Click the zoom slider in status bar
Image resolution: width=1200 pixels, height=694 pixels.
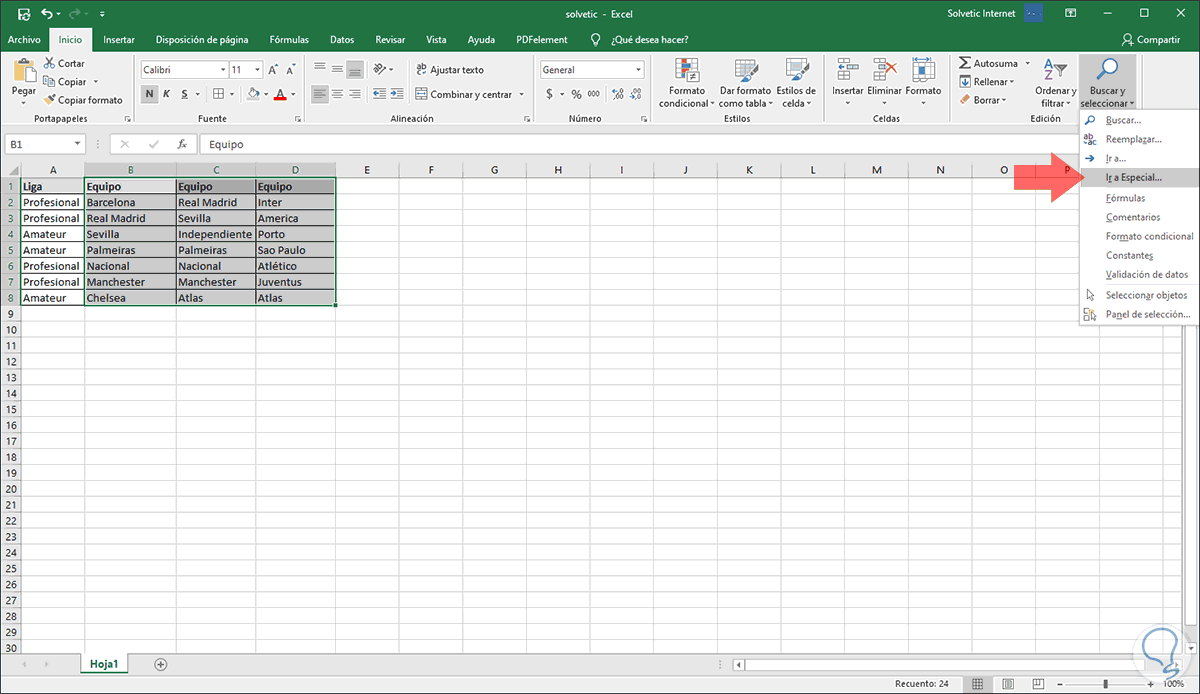point(1106,684)
